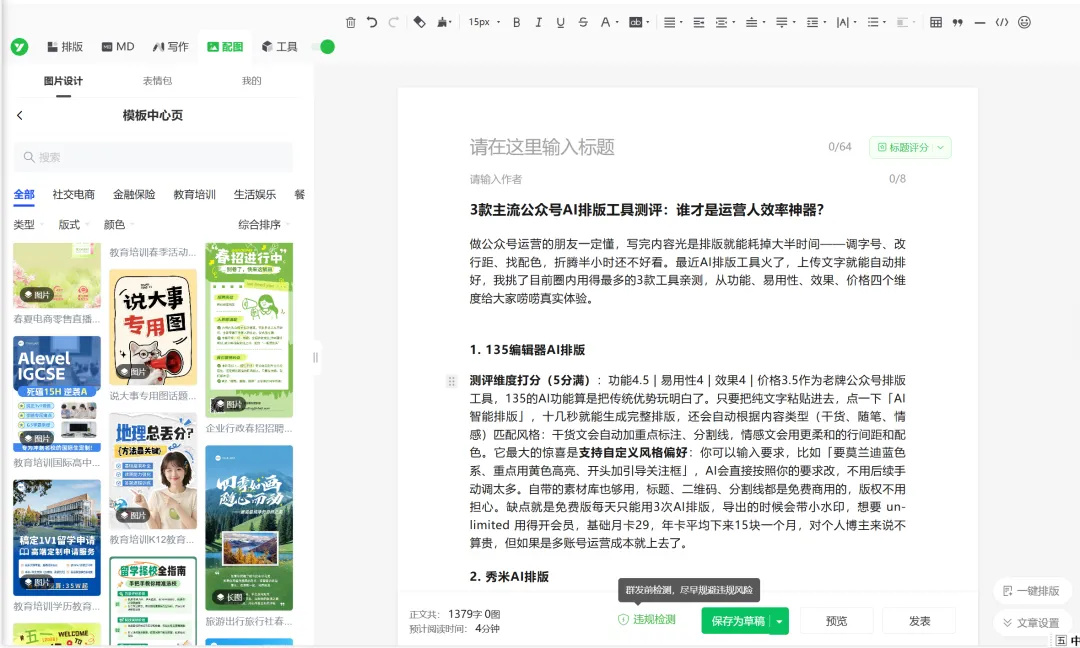
Task: Click the author field 请输入作者
Action: (x=496, y=179)
